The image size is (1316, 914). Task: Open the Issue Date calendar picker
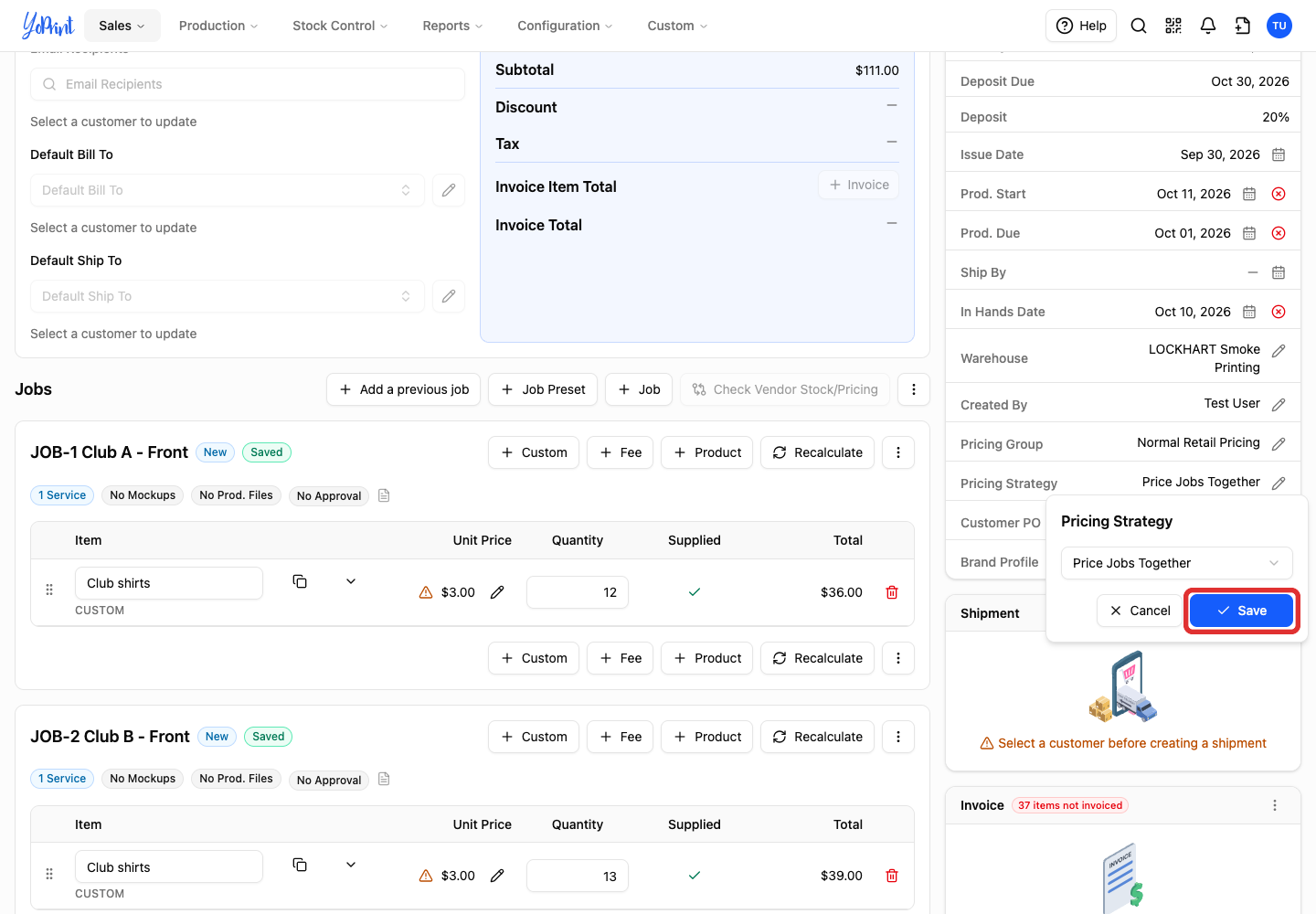pos(1279,154)
